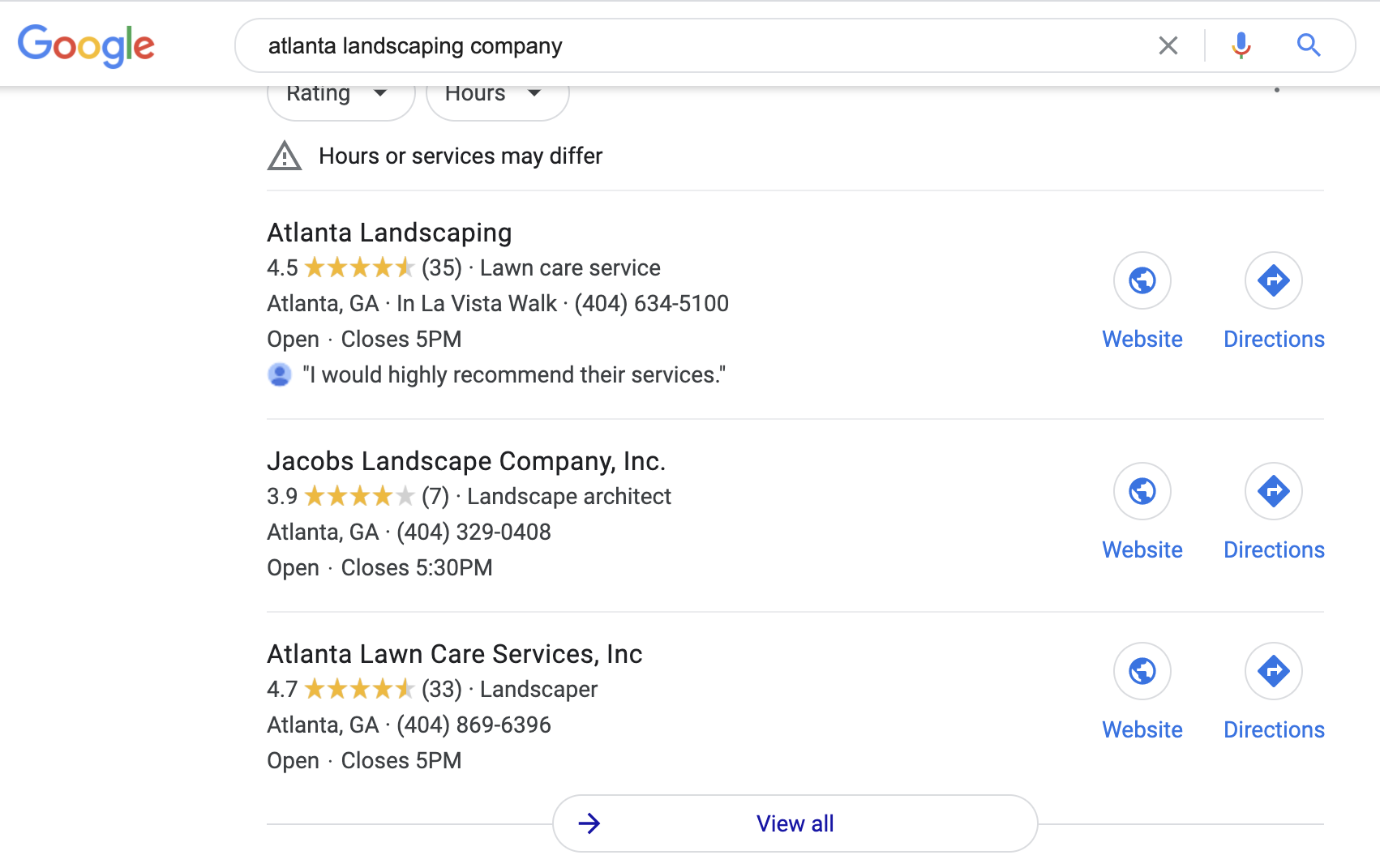
Task: Open Atlanta Lawn Care Services, Inc listing
Action: pyautogui.click(x=454, y=655)
